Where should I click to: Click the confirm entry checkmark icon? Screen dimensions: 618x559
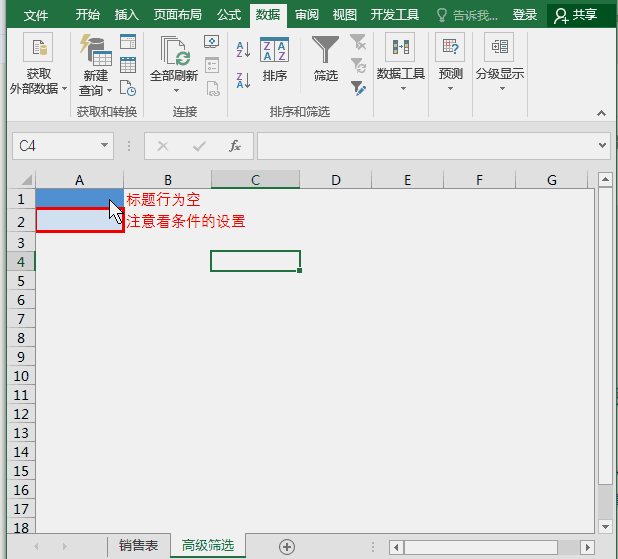[199, 146]
